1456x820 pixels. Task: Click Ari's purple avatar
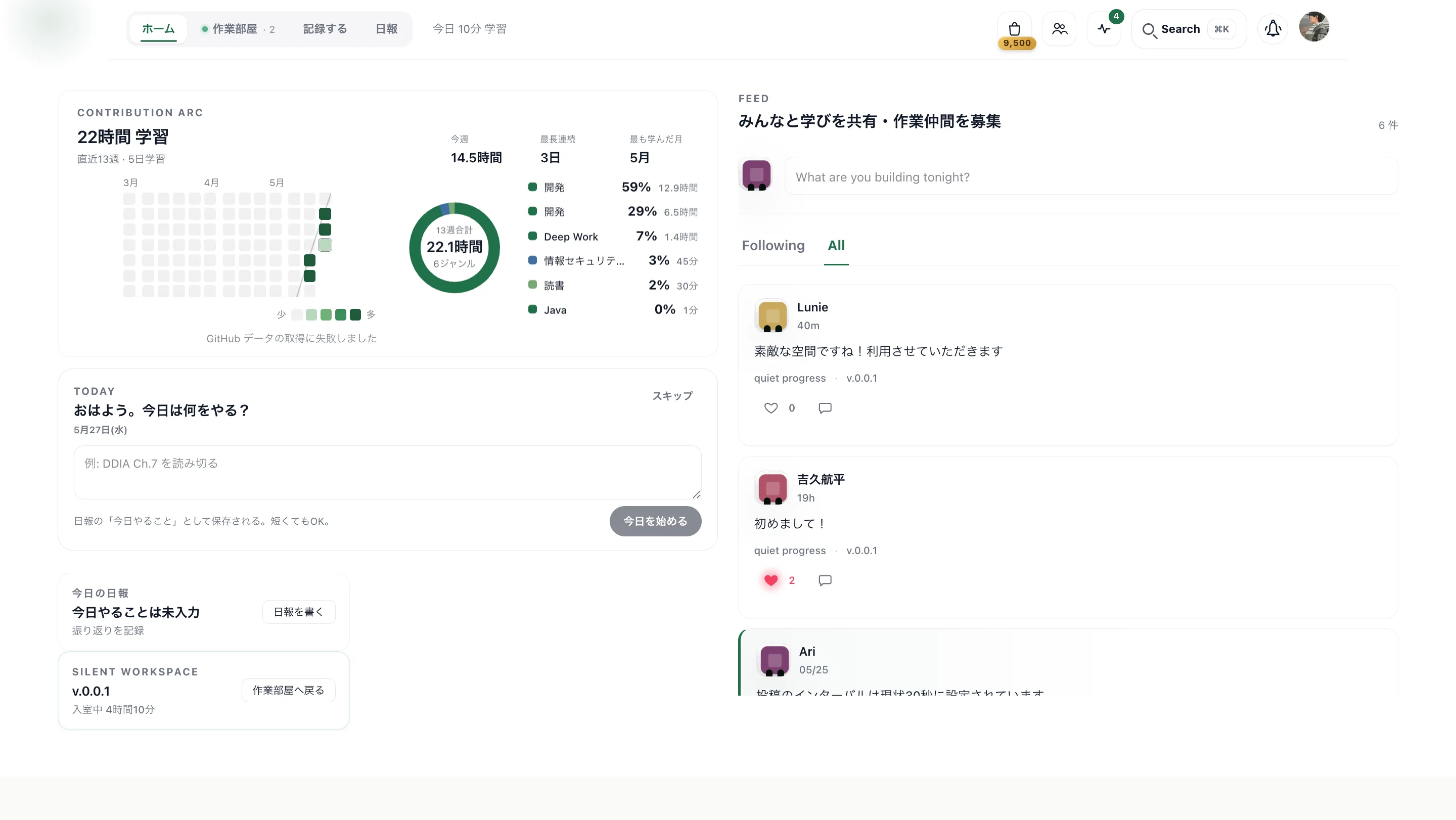[775, 660]
